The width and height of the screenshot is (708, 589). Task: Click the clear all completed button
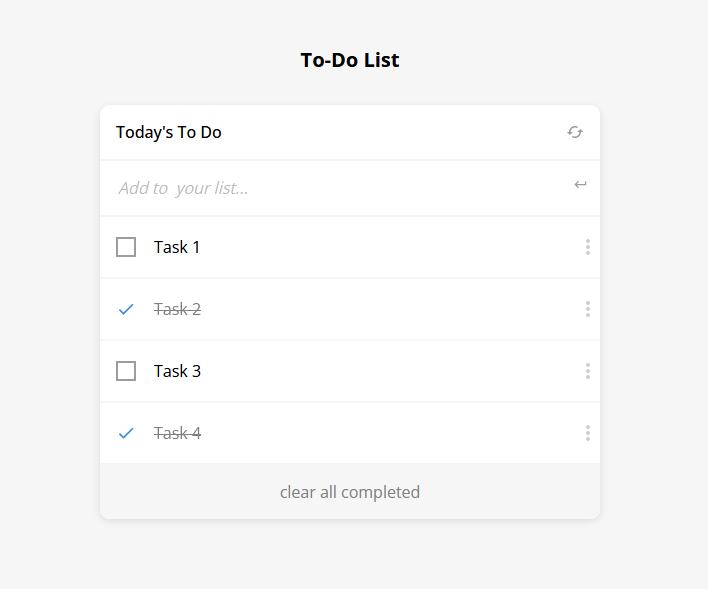[x=350, y=492]
